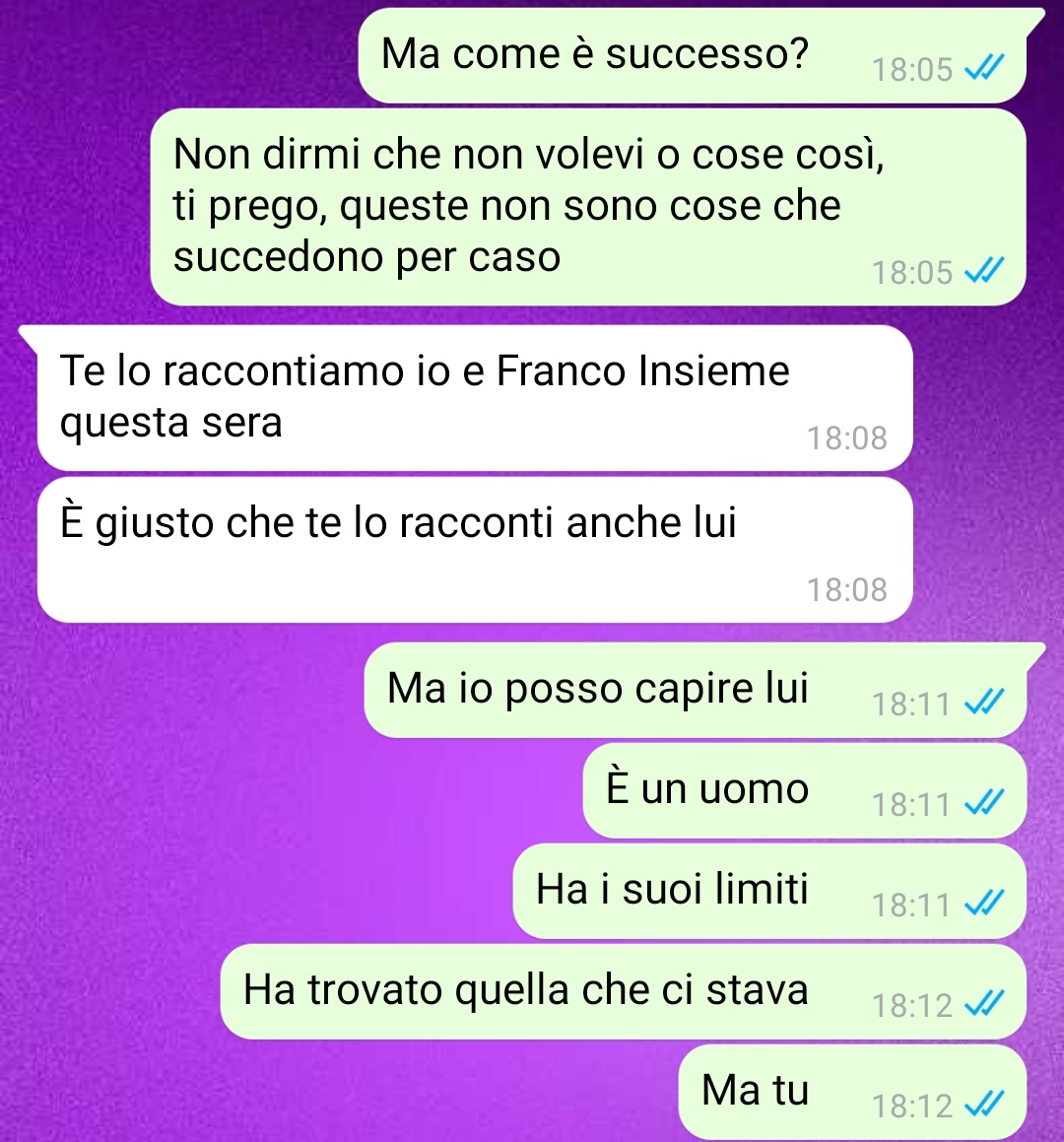Select the 'Ma io posso capire lui' bubble

click(696, 690)
